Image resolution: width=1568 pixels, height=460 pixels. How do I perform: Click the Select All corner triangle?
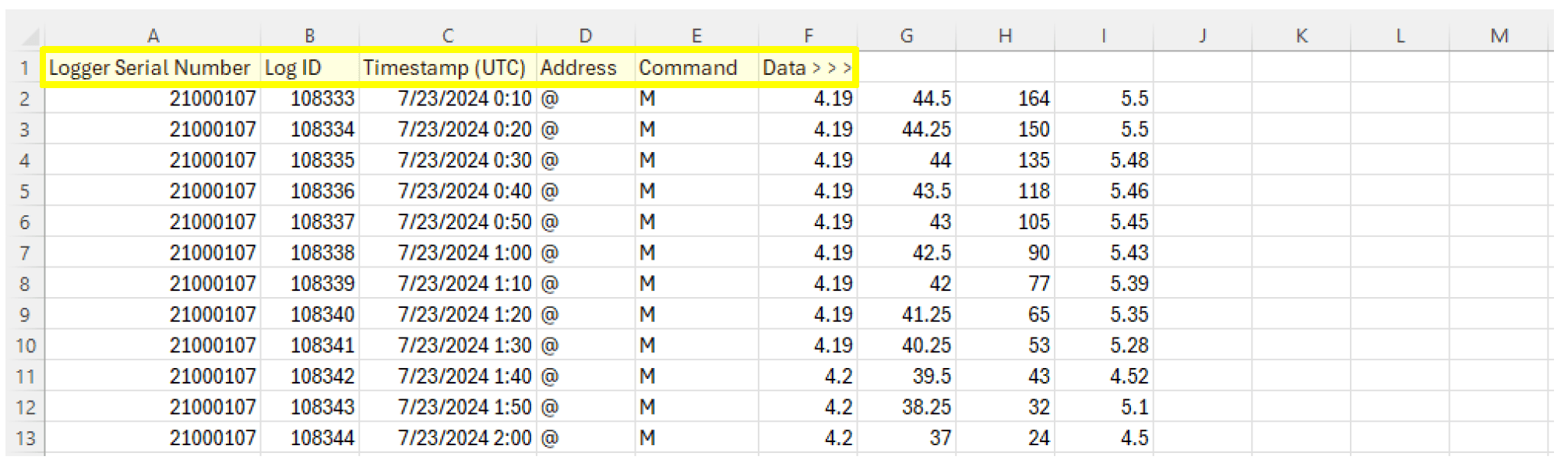tap(30, 37)
